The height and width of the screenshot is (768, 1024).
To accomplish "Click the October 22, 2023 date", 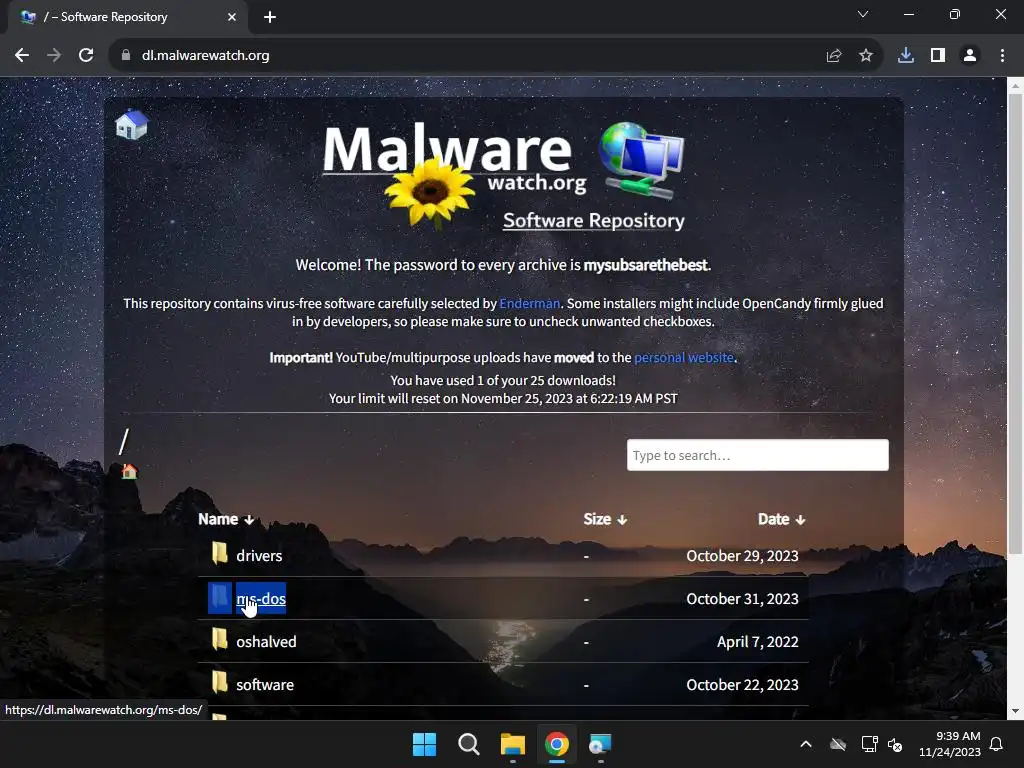I will (x=742, y=685).
